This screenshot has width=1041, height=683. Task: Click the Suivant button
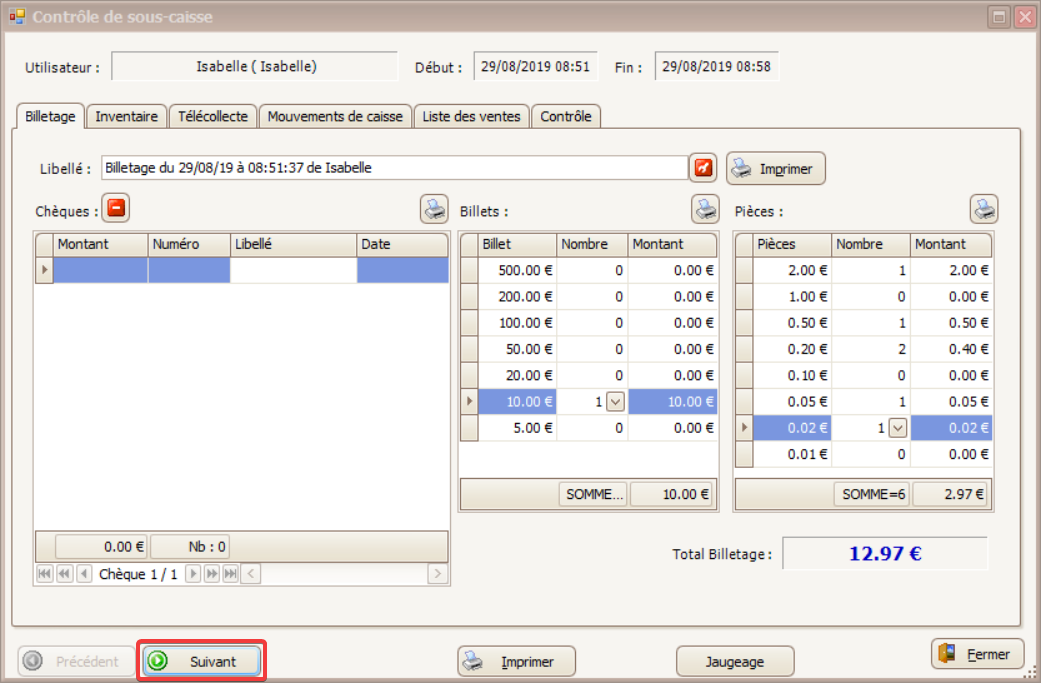[202, 661]
